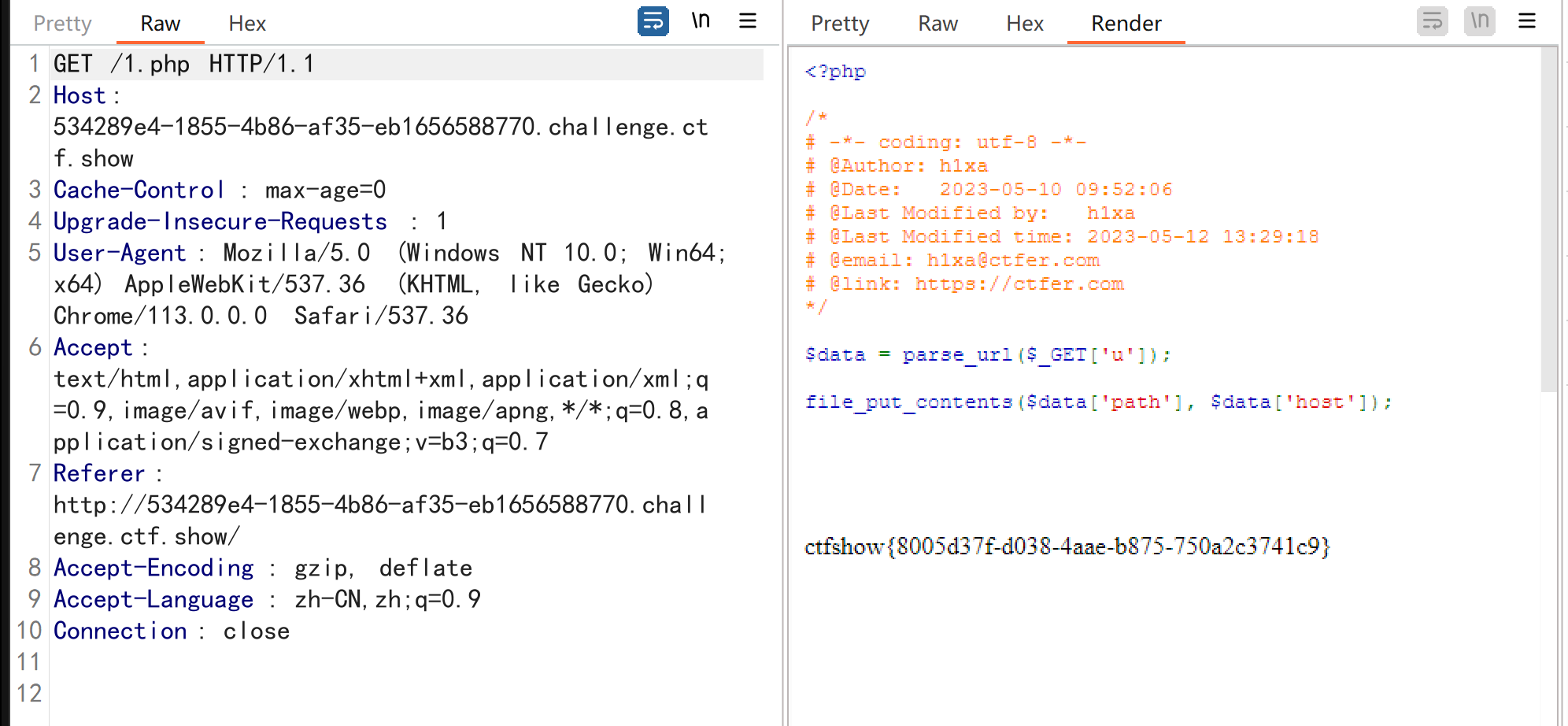Click the ctfshow flag text in render

click(1067, 546)
